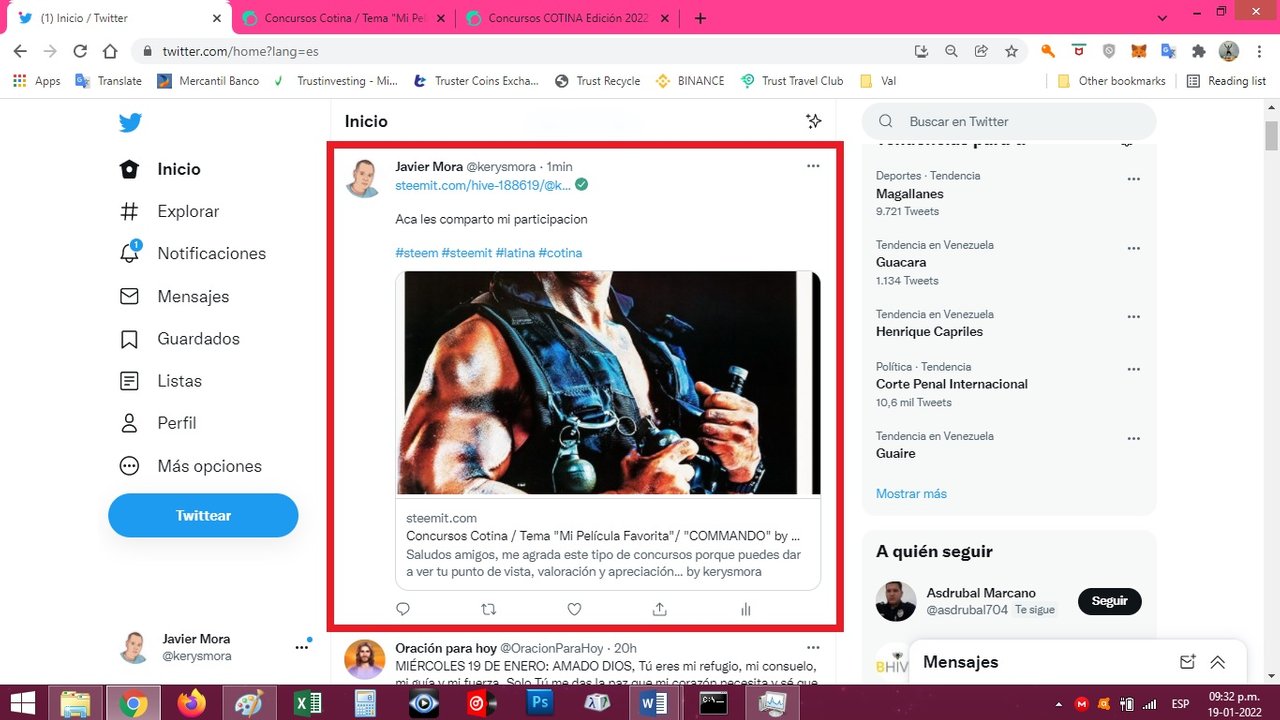Image resolution: width=1280 pixels, height=720 pixels.
Task: Open a new browser tab
Action: tap(700, 18)
